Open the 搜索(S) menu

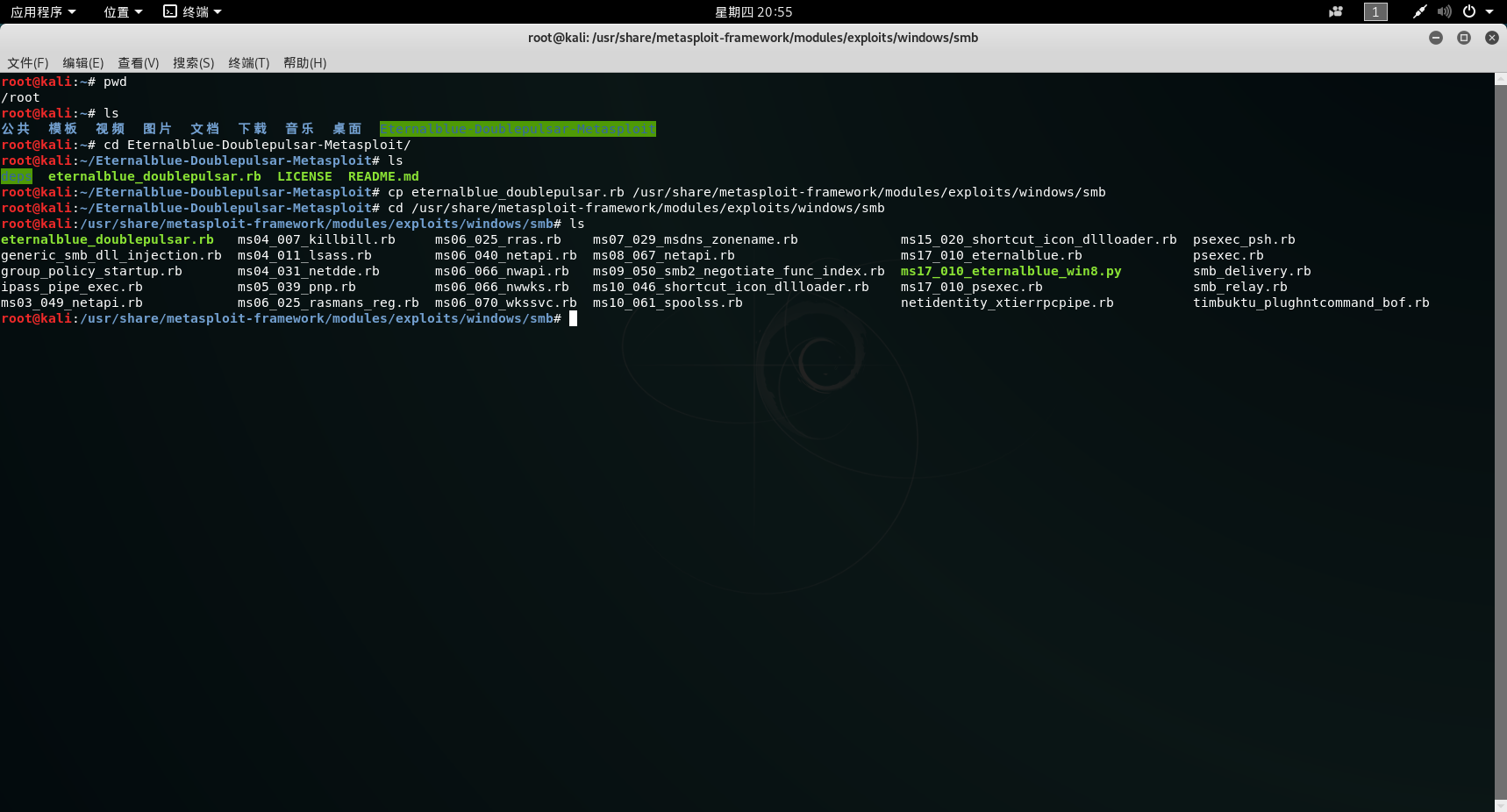pos(194,63)
